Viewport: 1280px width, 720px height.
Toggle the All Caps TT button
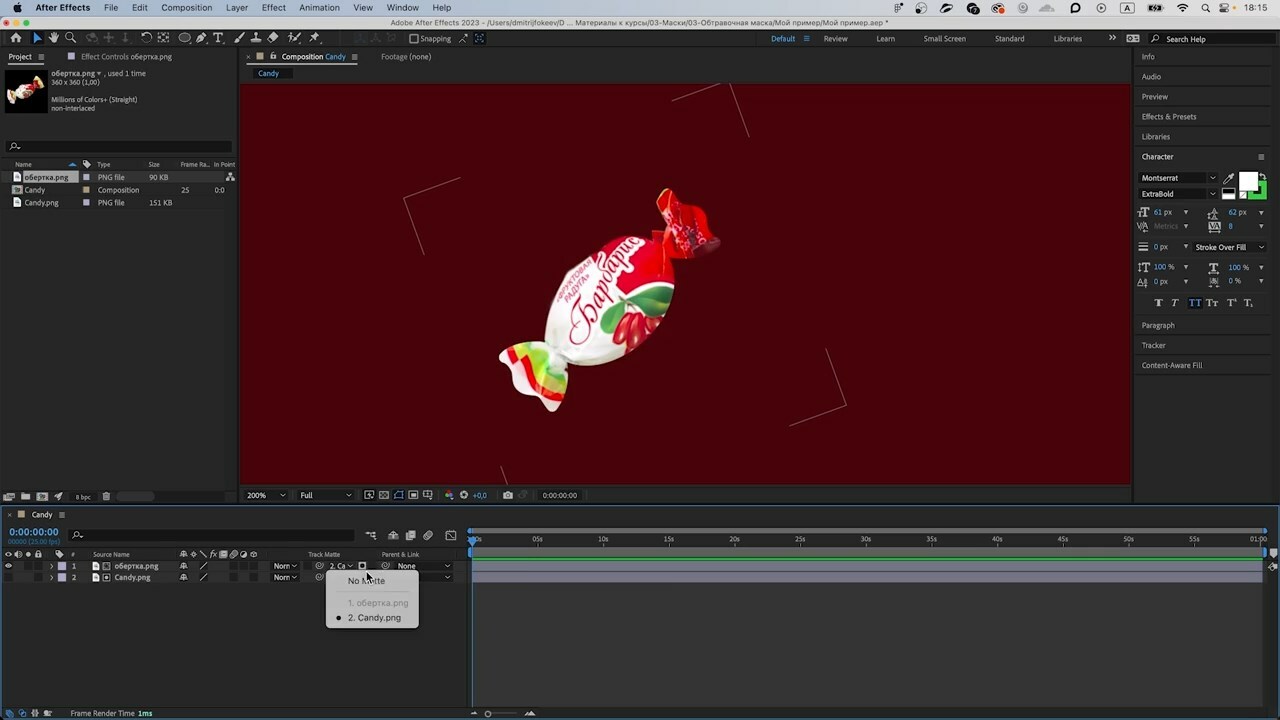(1195, 303)
